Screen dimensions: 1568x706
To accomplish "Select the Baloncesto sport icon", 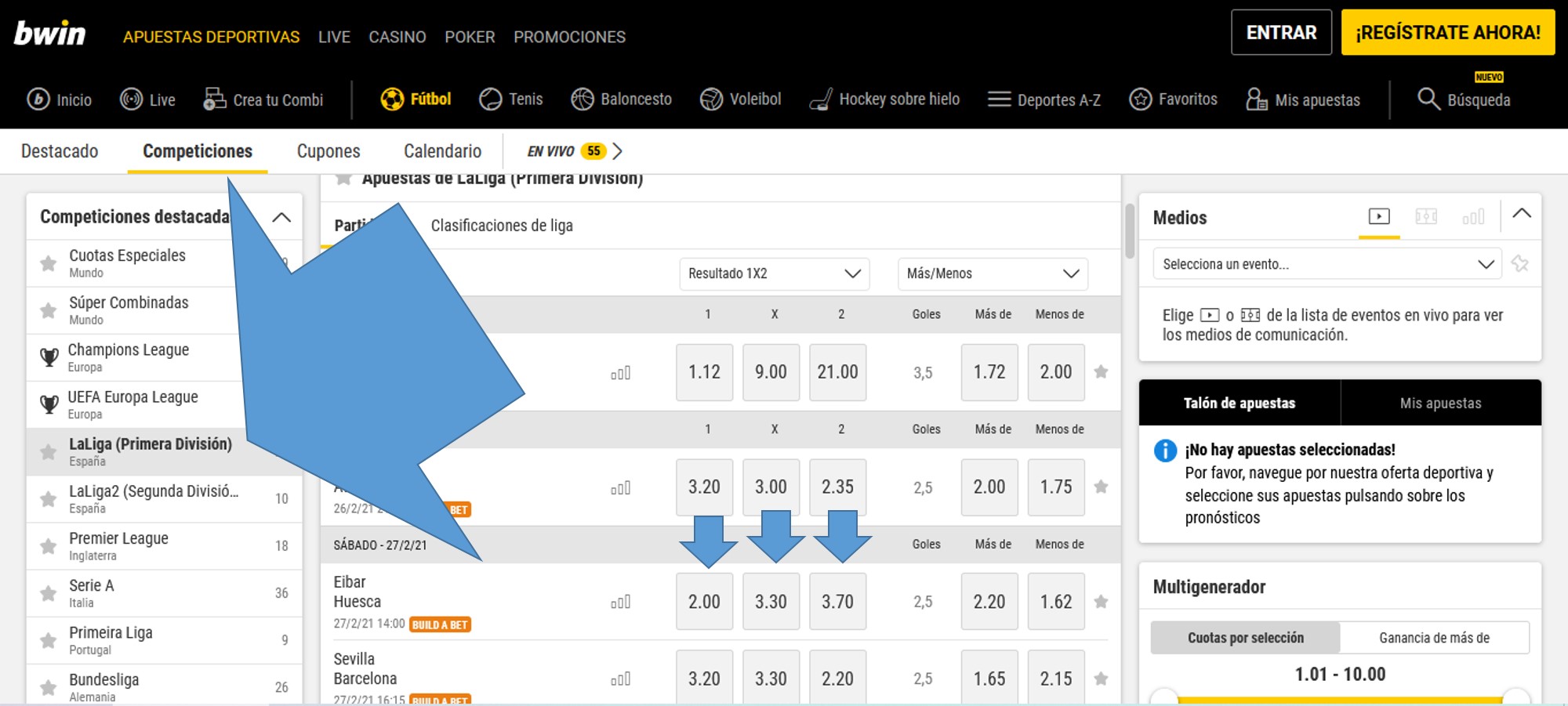I will coord(583,100).
